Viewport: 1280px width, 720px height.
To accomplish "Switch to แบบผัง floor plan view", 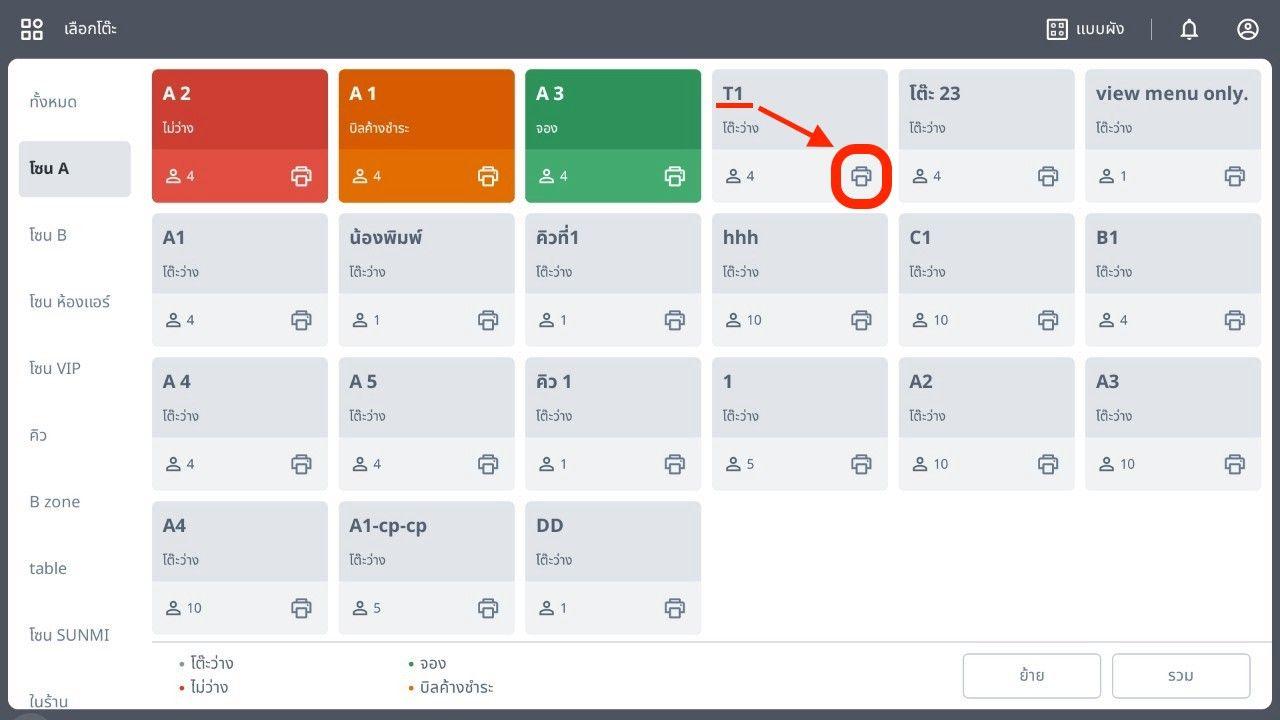I will (1085, 29).
